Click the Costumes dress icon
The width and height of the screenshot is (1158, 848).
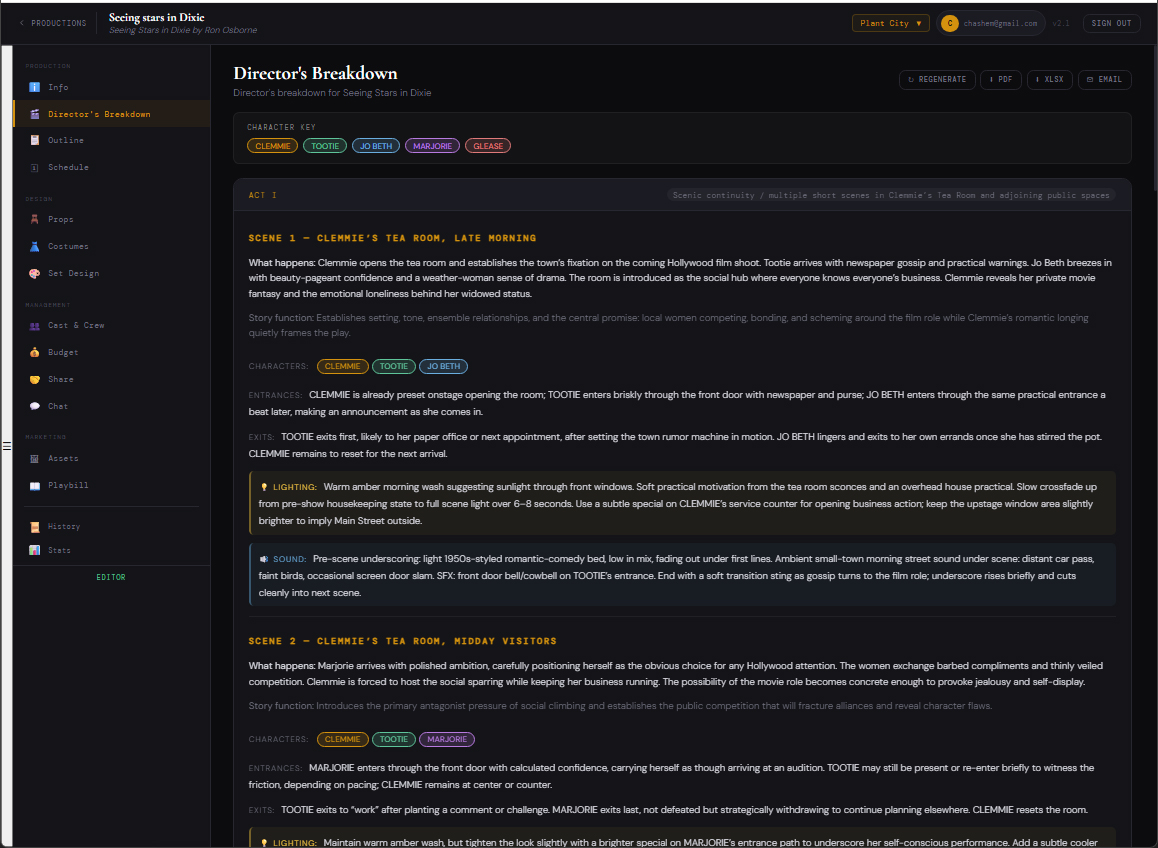[35, 246]
